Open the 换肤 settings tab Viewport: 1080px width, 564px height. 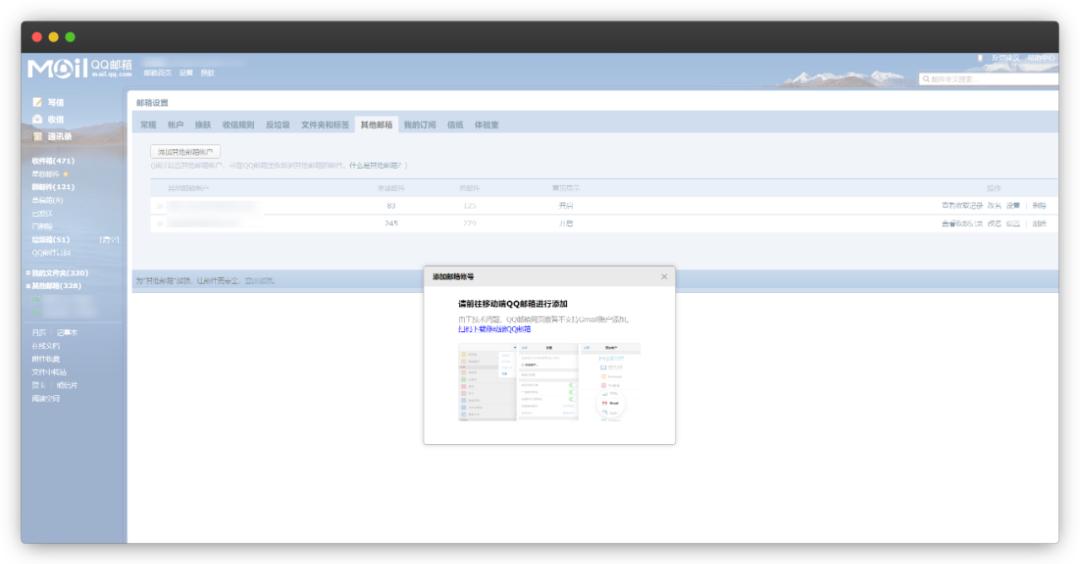coord(202,125)
